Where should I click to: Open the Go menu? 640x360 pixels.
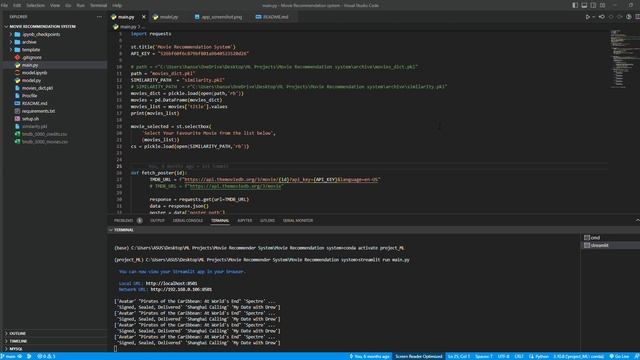pyautogui.click(x=68, y=5)
